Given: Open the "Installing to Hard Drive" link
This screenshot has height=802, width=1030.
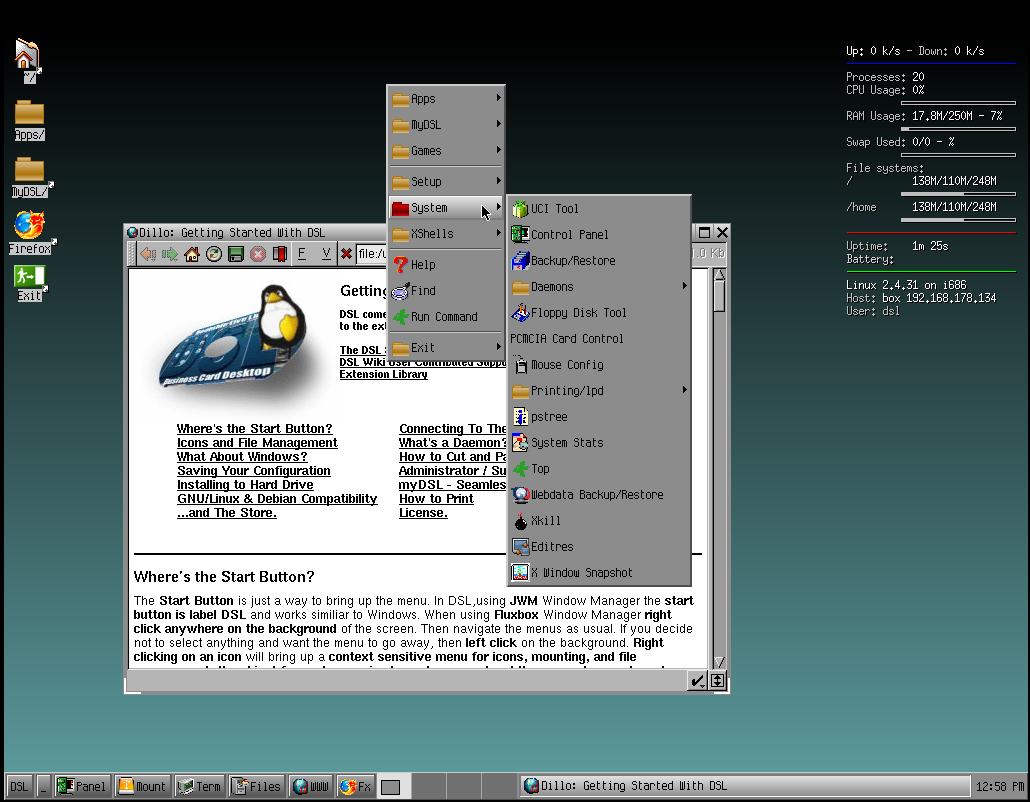Looking at the screenshot, I should [x=245, y=485].
